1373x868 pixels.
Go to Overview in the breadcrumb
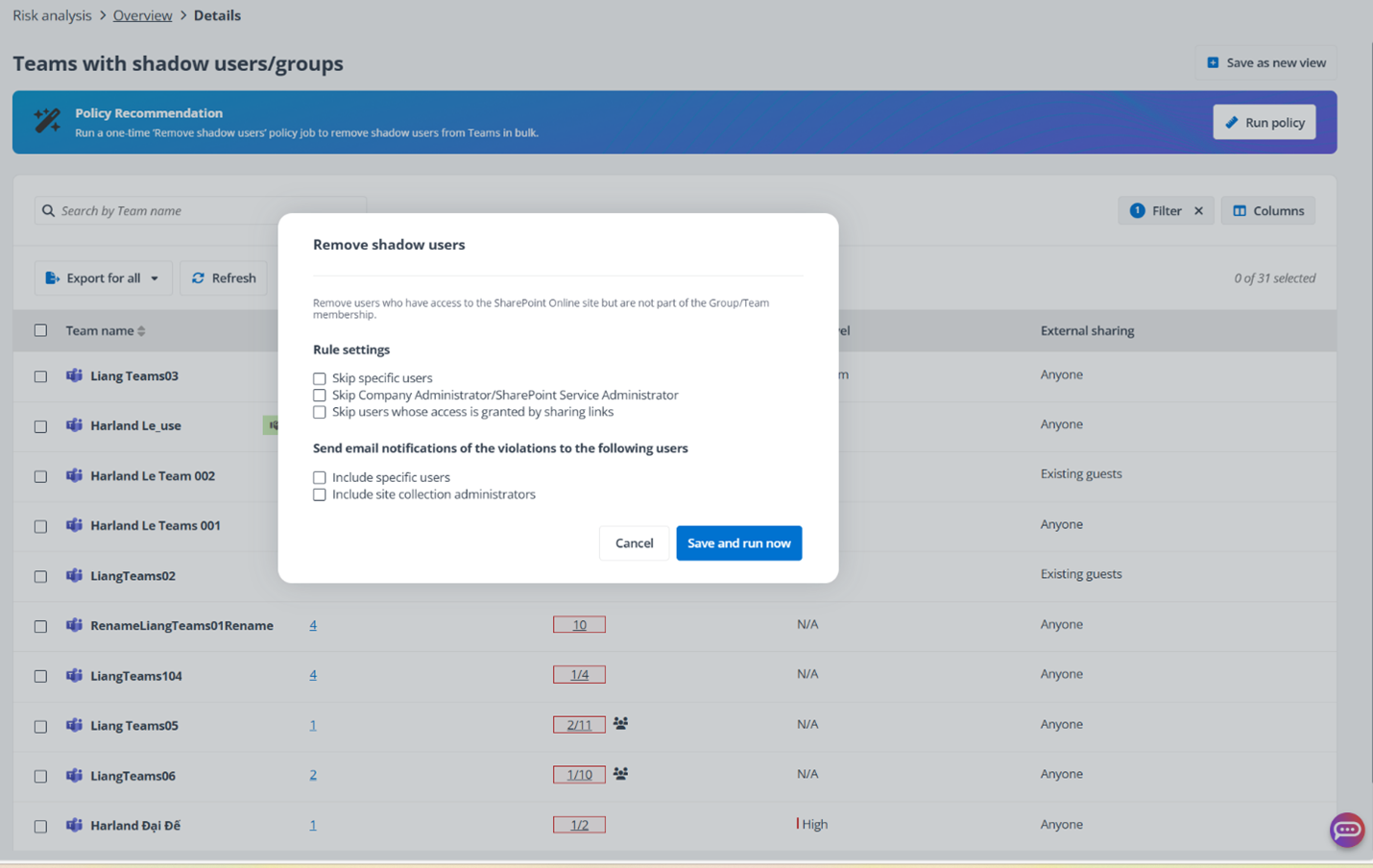click(x=142, y=15)
